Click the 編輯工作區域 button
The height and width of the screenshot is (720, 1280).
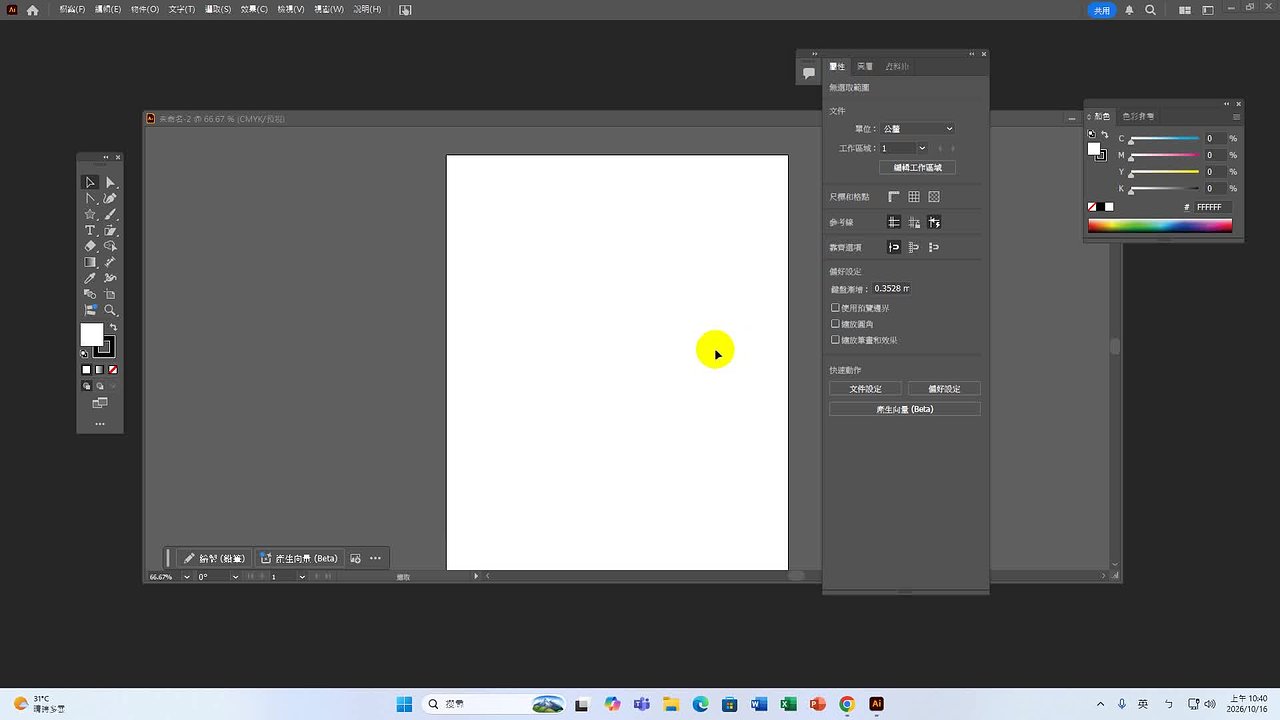[917, 168]
